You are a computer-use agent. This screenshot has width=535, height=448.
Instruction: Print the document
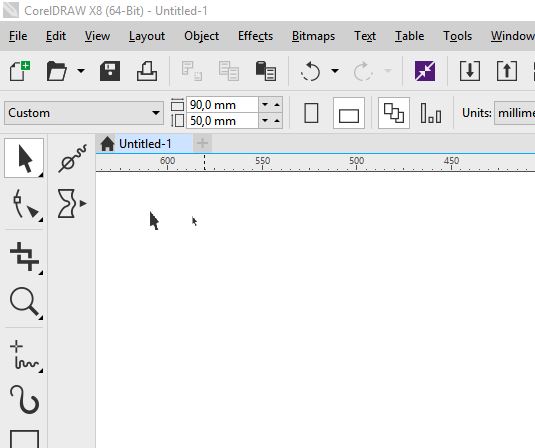click(147, 71)
